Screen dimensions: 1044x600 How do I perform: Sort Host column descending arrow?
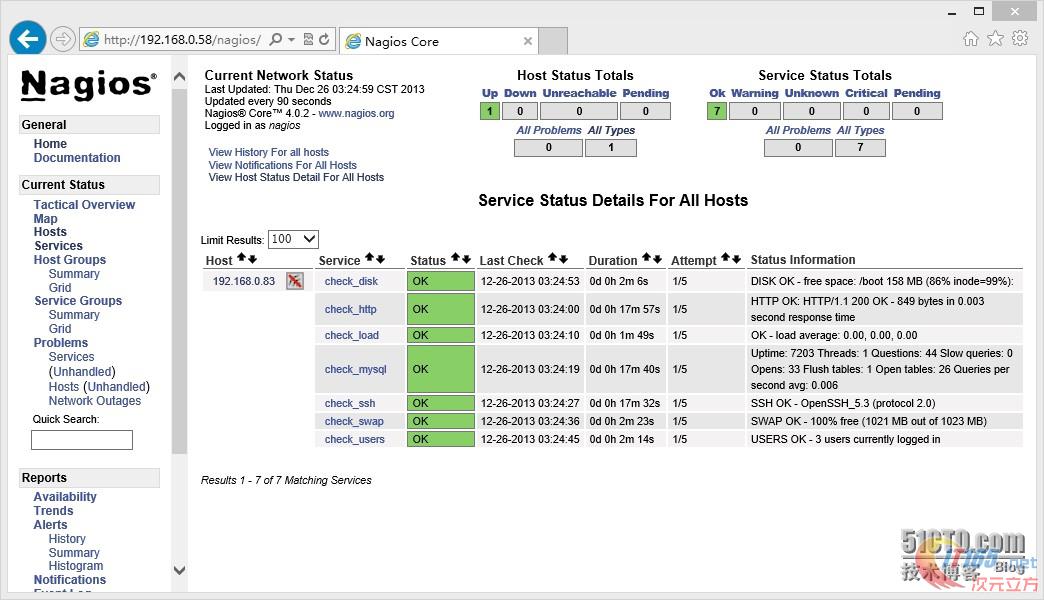(252, 259)
